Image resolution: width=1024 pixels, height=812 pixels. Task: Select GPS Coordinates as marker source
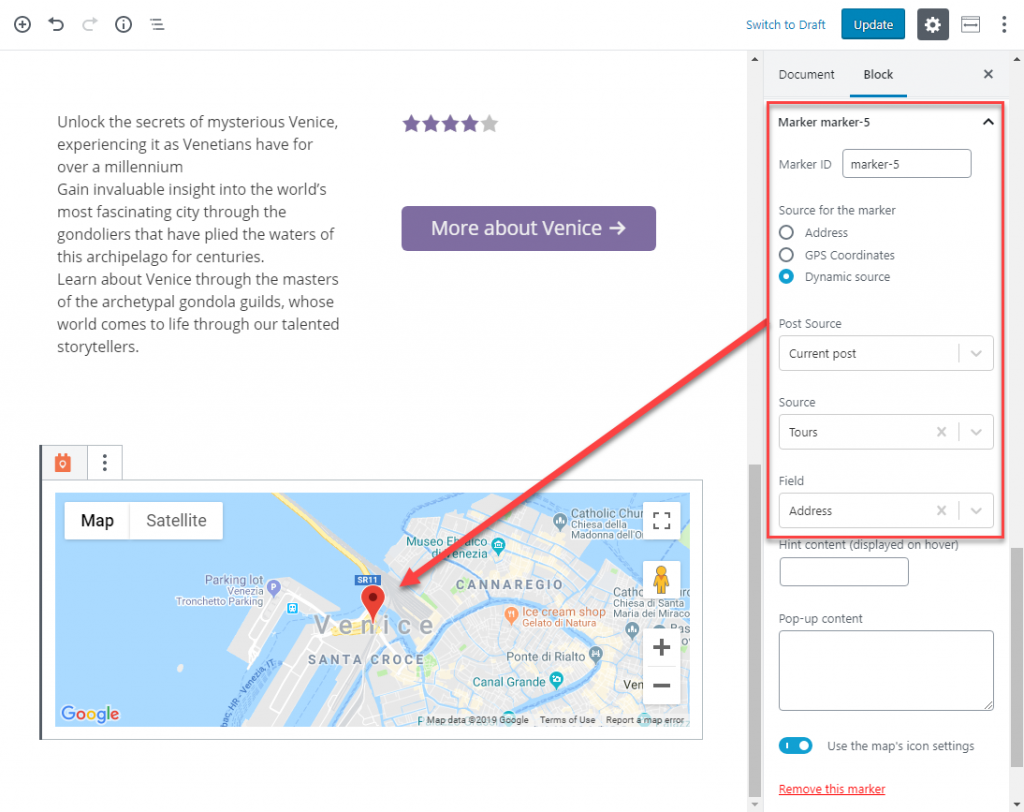click(x=788, y=254)
